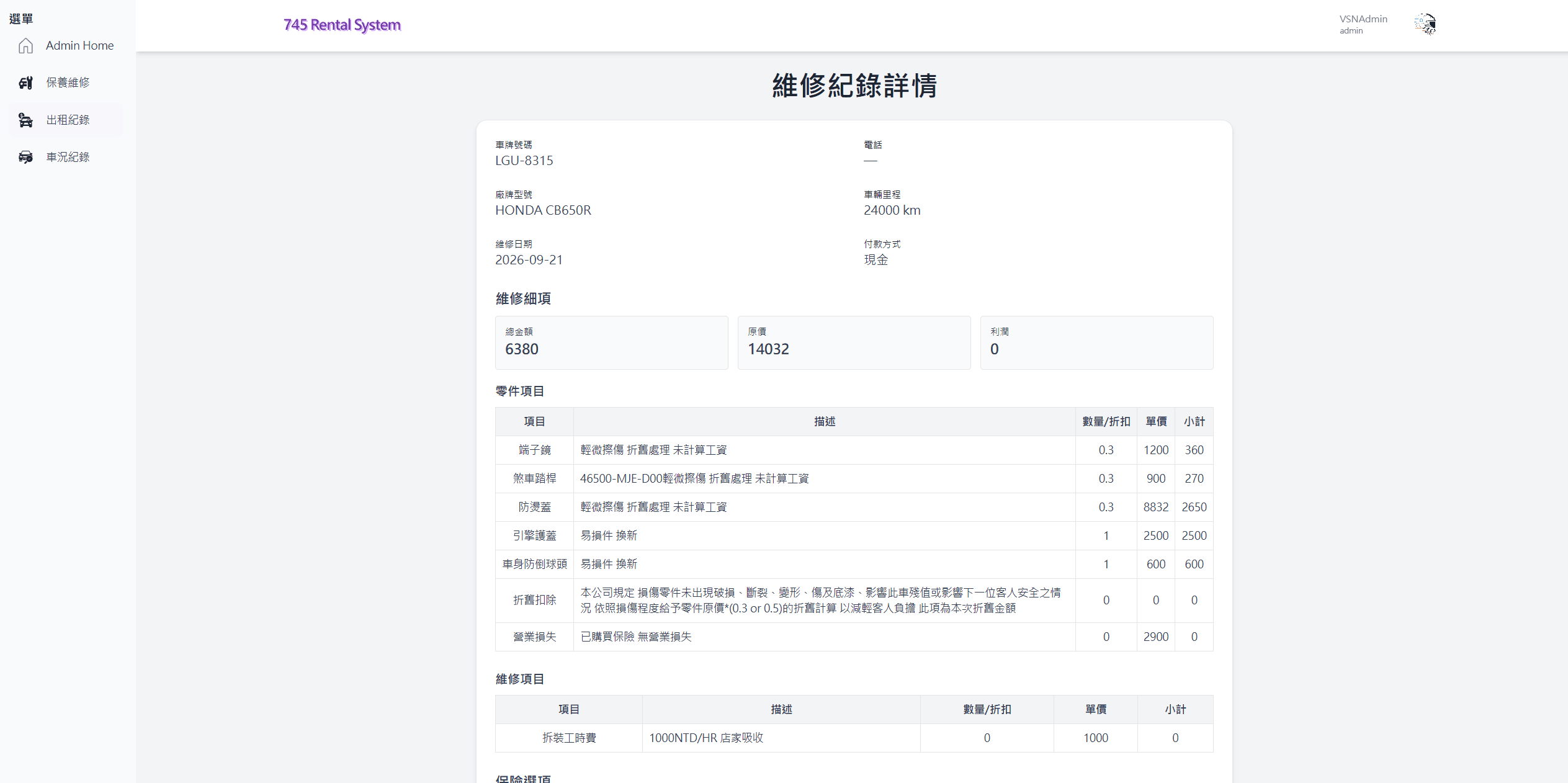The width and height of the screenshot is (1568, 783).
Task: Select the repair date 2026-09-21
Action: tap(529, 260)
